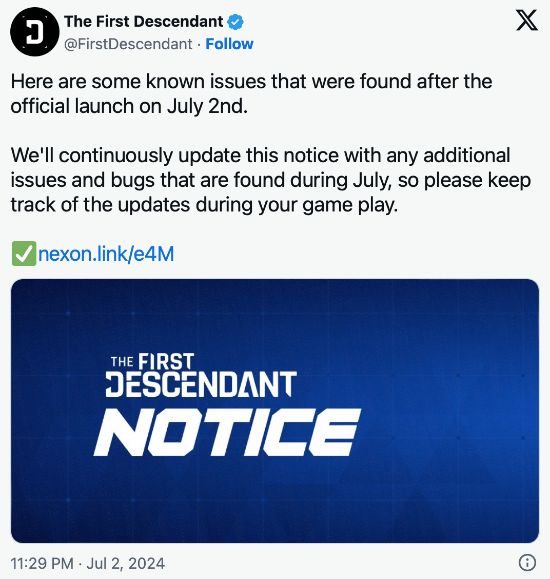This screenshot has width=550, height=579.
Task: Click the 'official launch' text
Action: coord(72,106)
